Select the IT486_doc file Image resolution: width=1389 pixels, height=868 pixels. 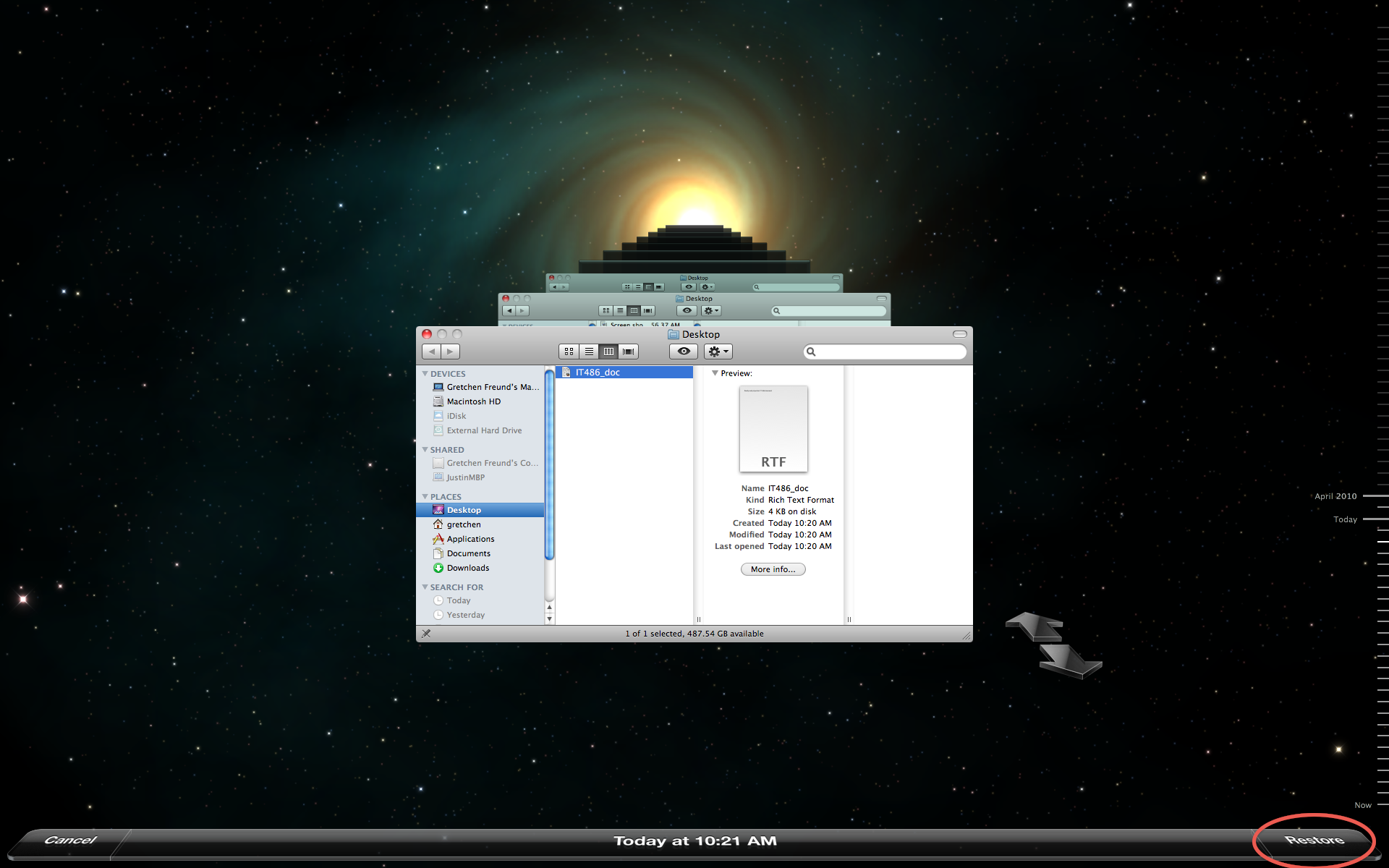[598, 373]
